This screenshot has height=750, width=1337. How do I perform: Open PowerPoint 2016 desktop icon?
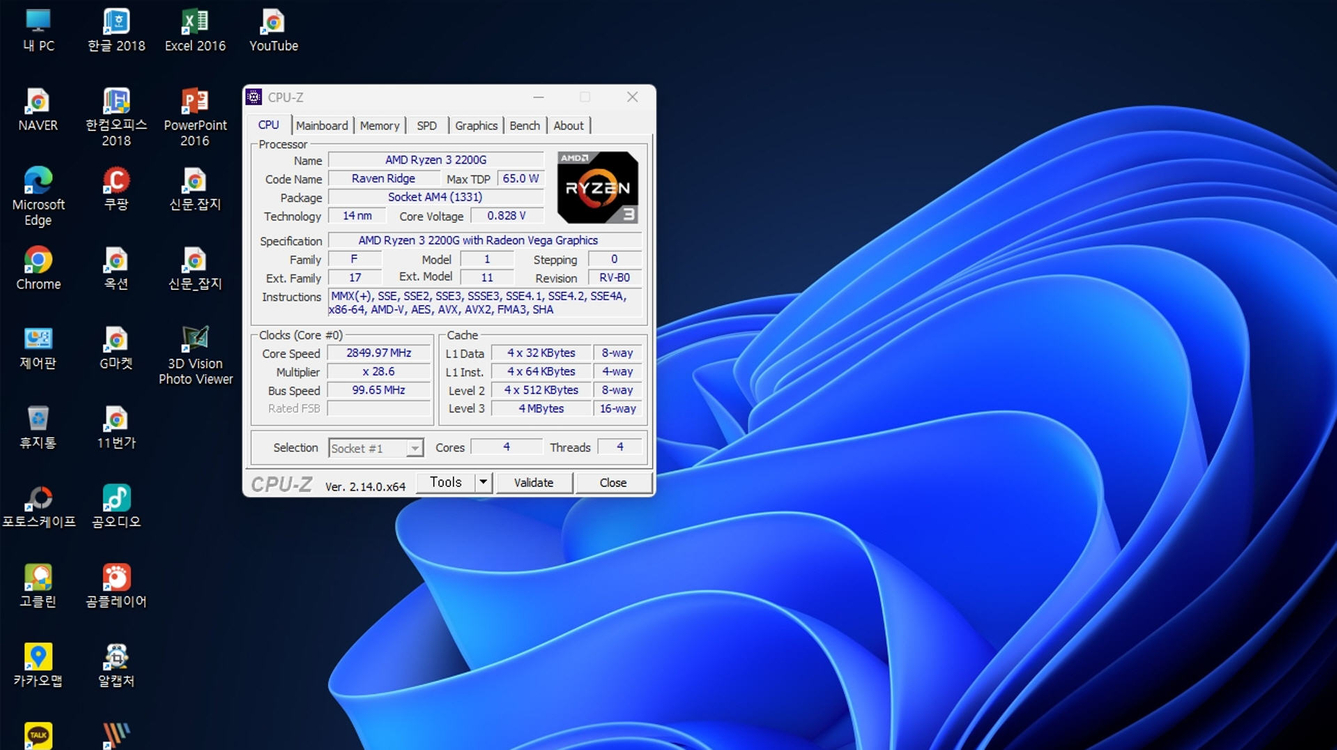195,117
